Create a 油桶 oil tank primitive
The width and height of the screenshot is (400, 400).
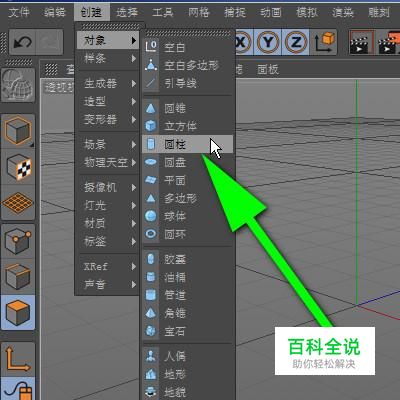click(187, 277)
